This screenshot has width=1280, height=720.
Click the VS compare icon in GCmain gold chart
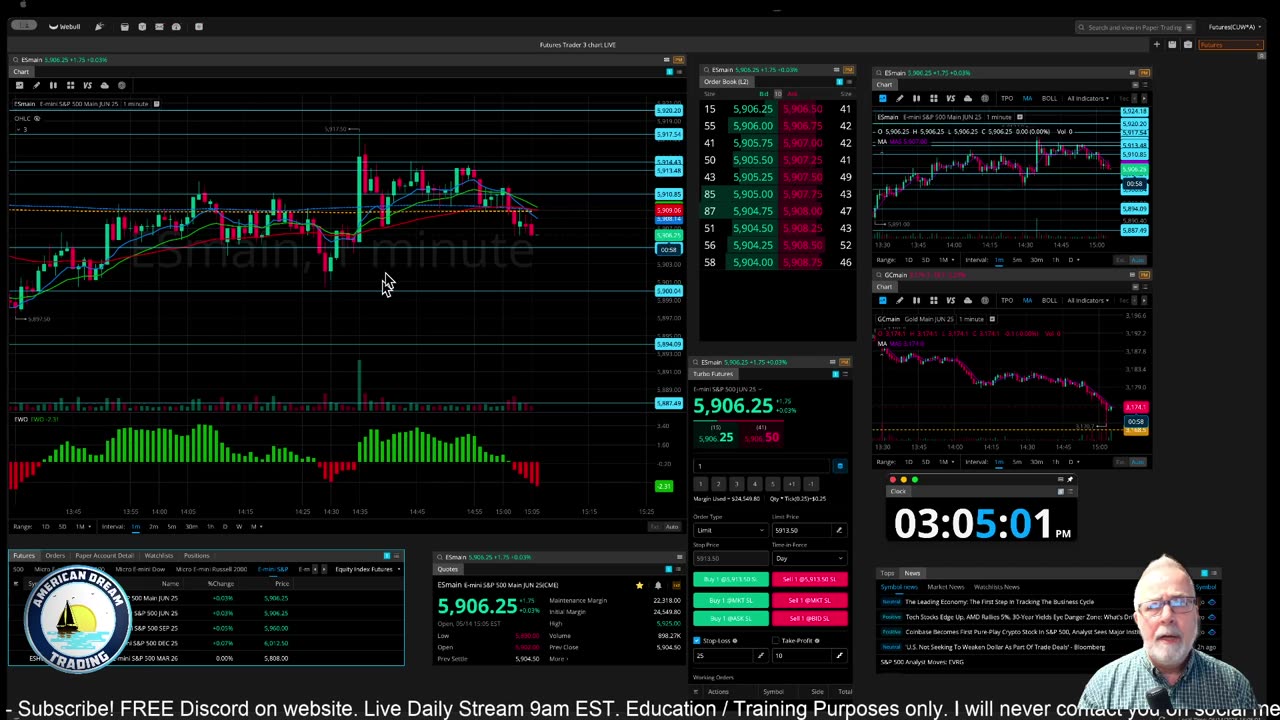tap(950, 300)
